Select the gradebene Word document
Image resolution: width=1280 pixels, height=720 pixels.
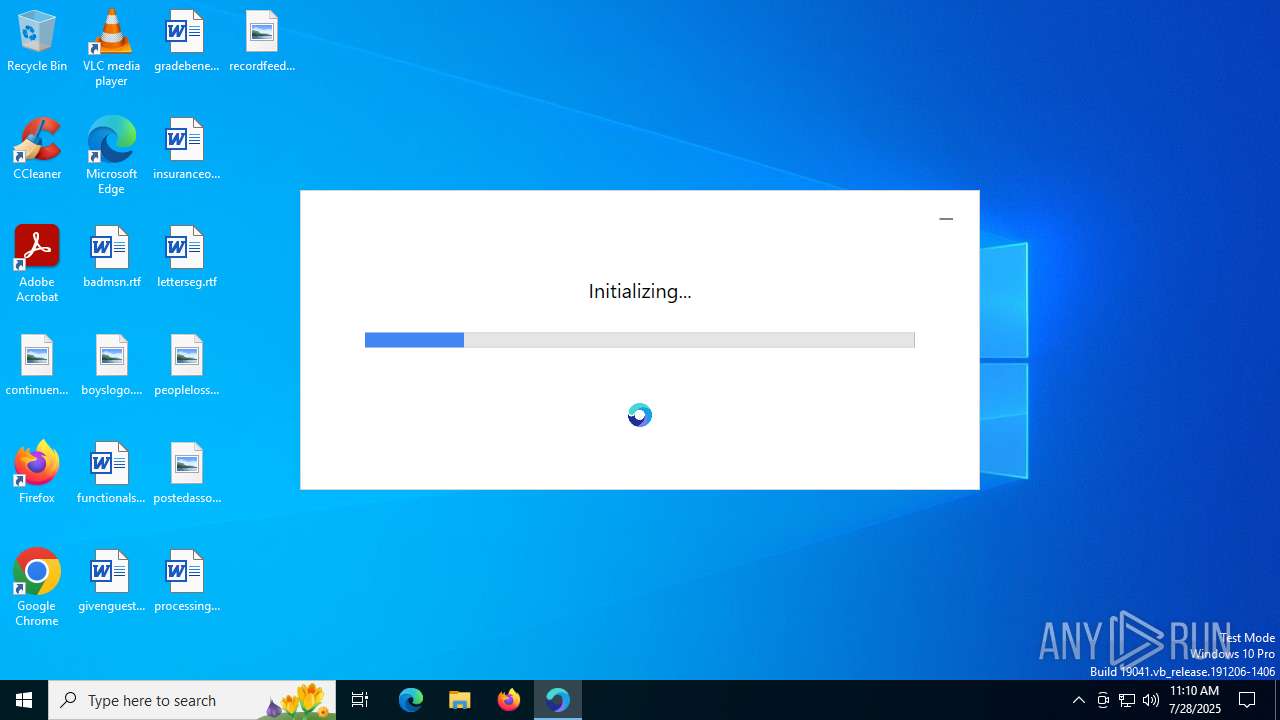186,42
